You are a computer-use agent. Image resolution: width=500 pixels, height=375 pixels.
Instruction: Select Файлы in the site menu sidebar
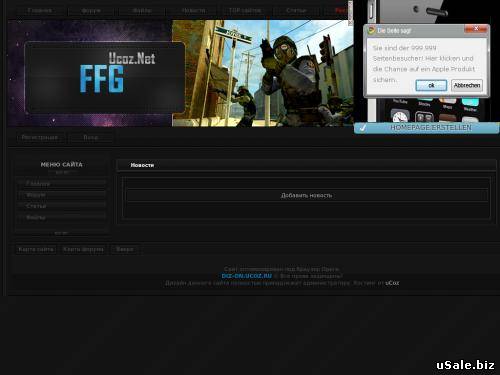62,218
